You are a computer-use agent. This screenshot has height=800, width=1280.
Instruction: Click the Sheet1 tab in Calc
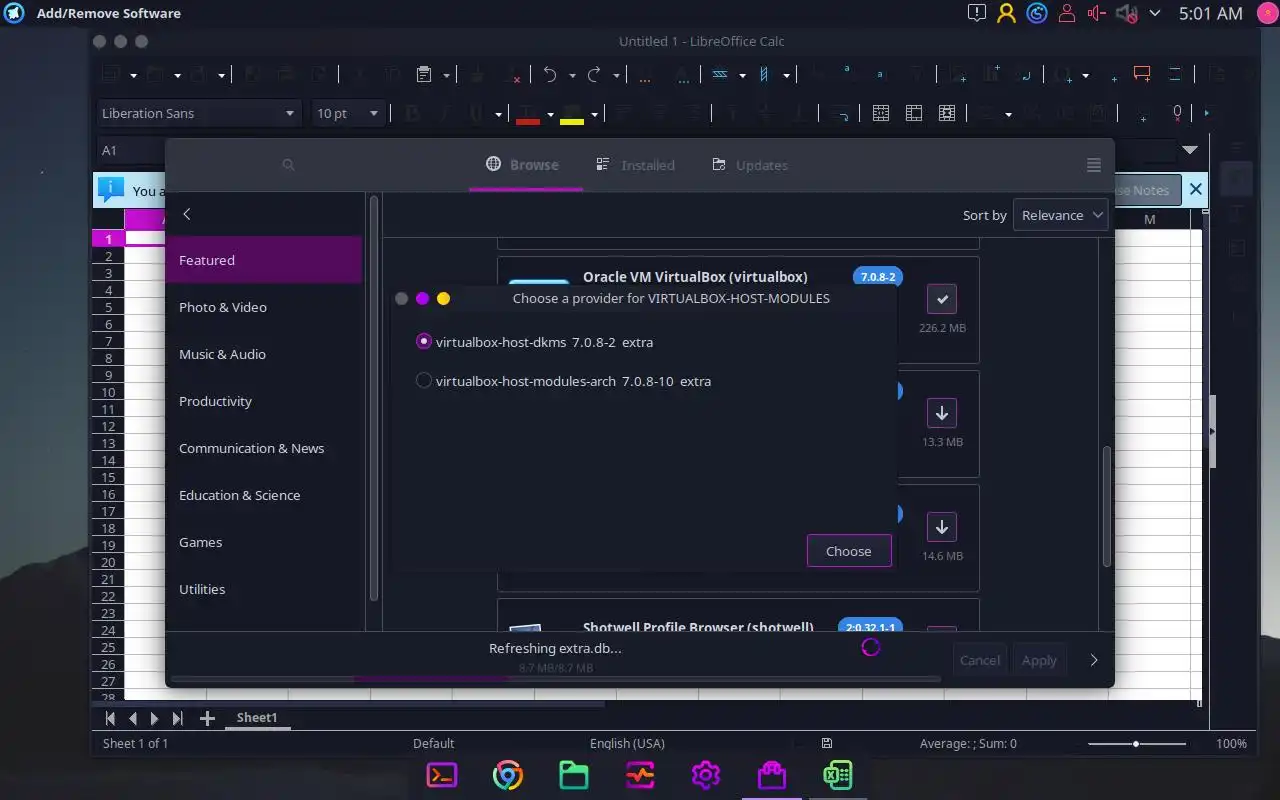click(x=257, y=718)
